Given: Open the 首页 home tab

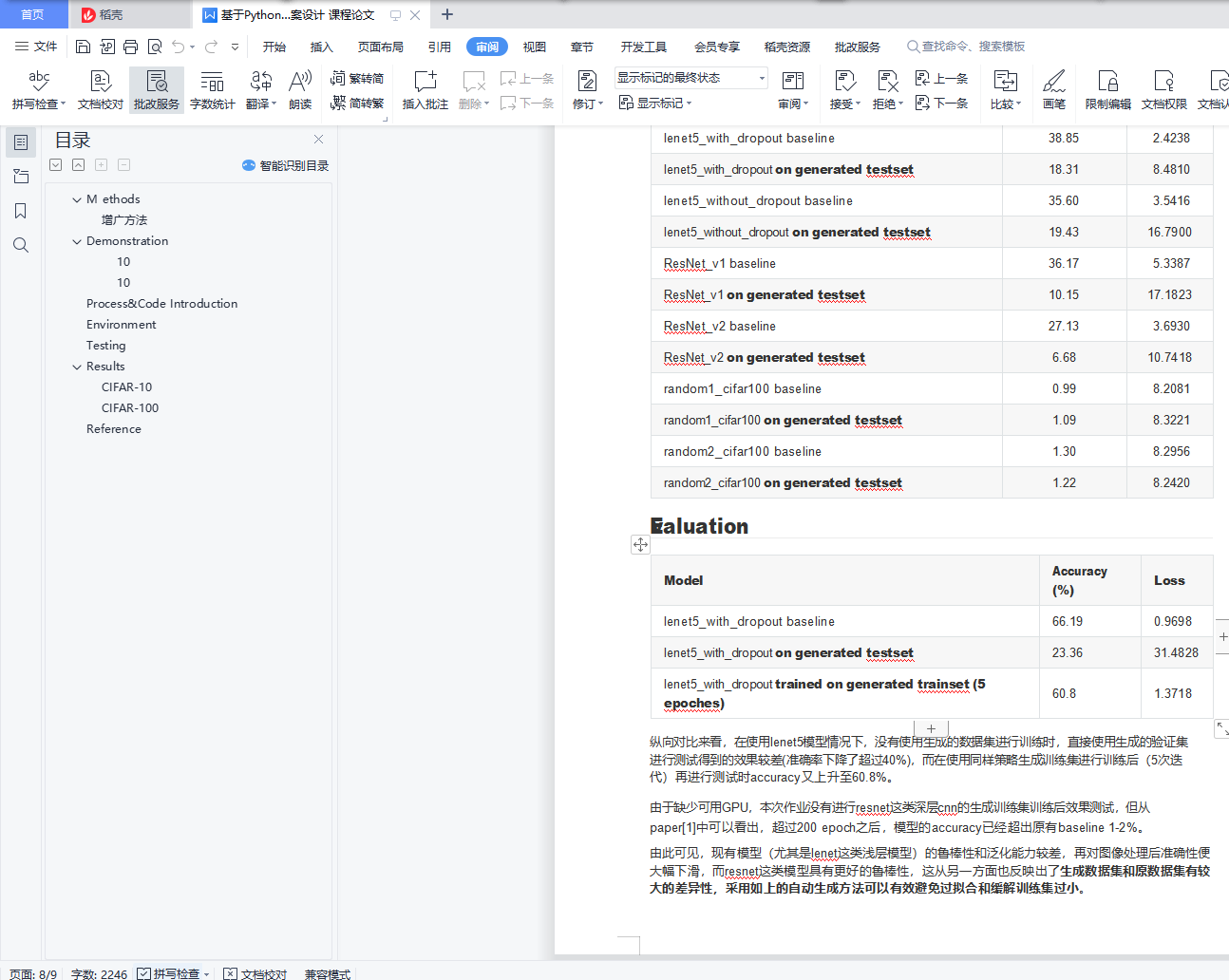Looking at the screenshot, I should tap(33, 14).
